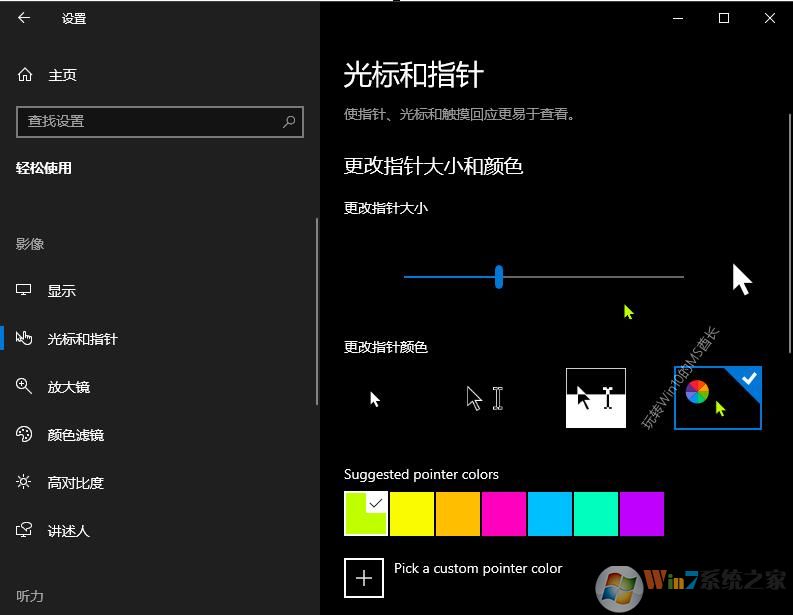Click the 听力 section label
793x615 pixels.
30,596
